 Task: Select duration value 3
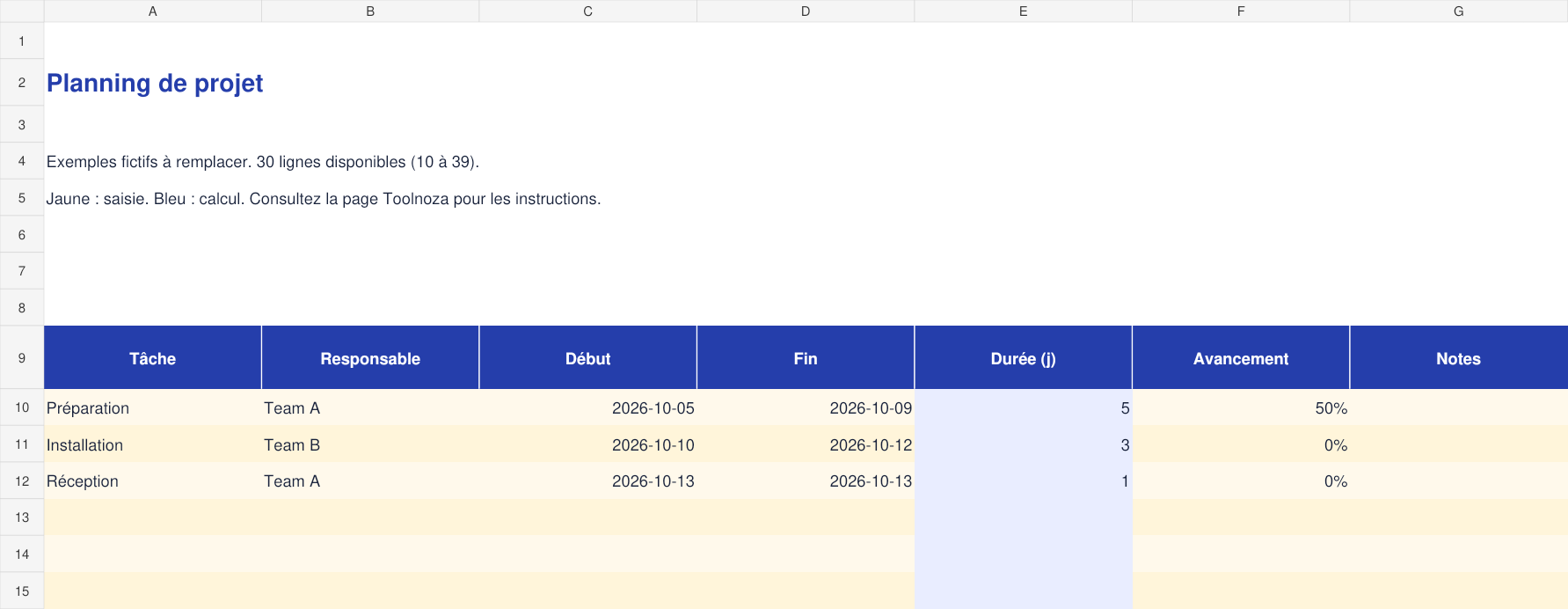coord(1024,445)
